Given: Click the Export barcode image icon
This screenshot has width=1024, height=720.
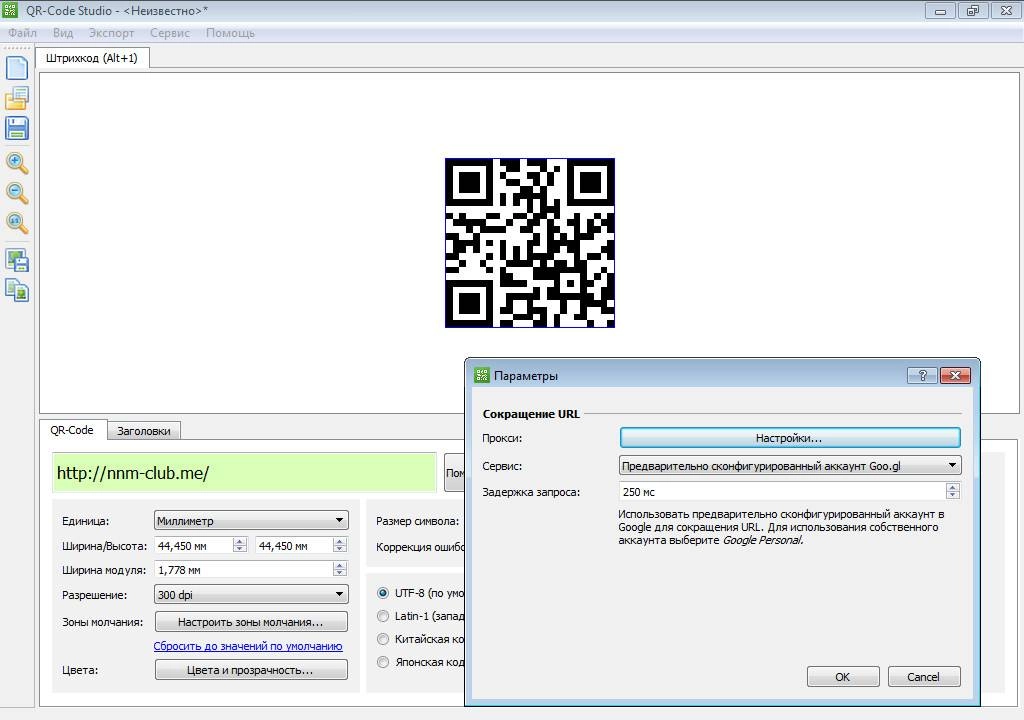Looking at the screenshot, I should point(17,260).
